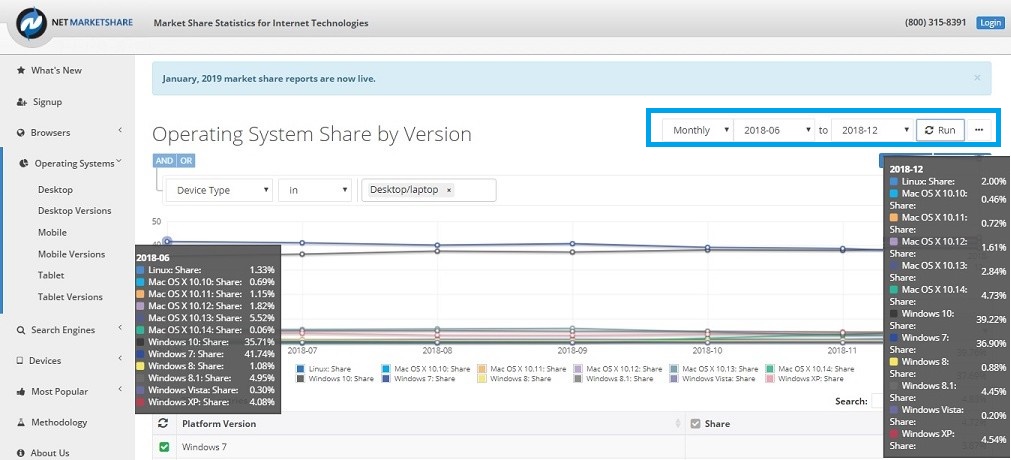Open the Monthly interval dropdown
This screenshot has height=460, width=1011.
(698, 130)
